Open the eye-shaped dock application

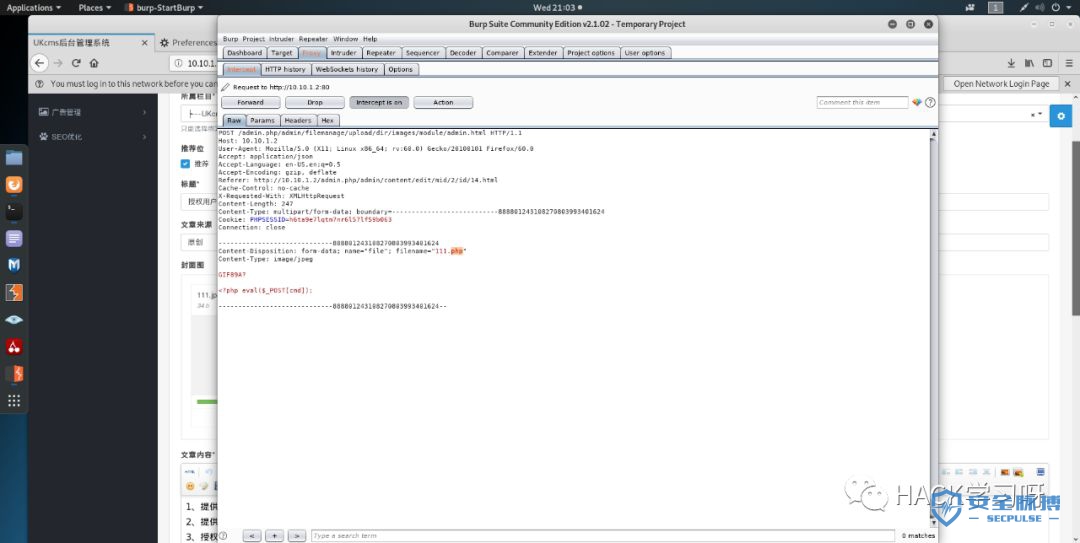pos(14,320)
